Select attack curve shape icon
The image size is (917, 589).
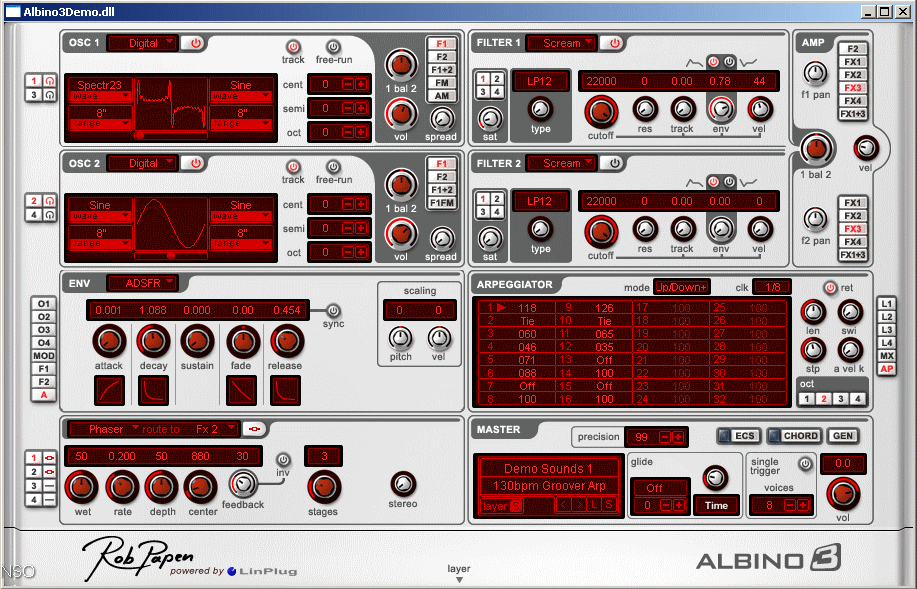(x=109, y=391)
